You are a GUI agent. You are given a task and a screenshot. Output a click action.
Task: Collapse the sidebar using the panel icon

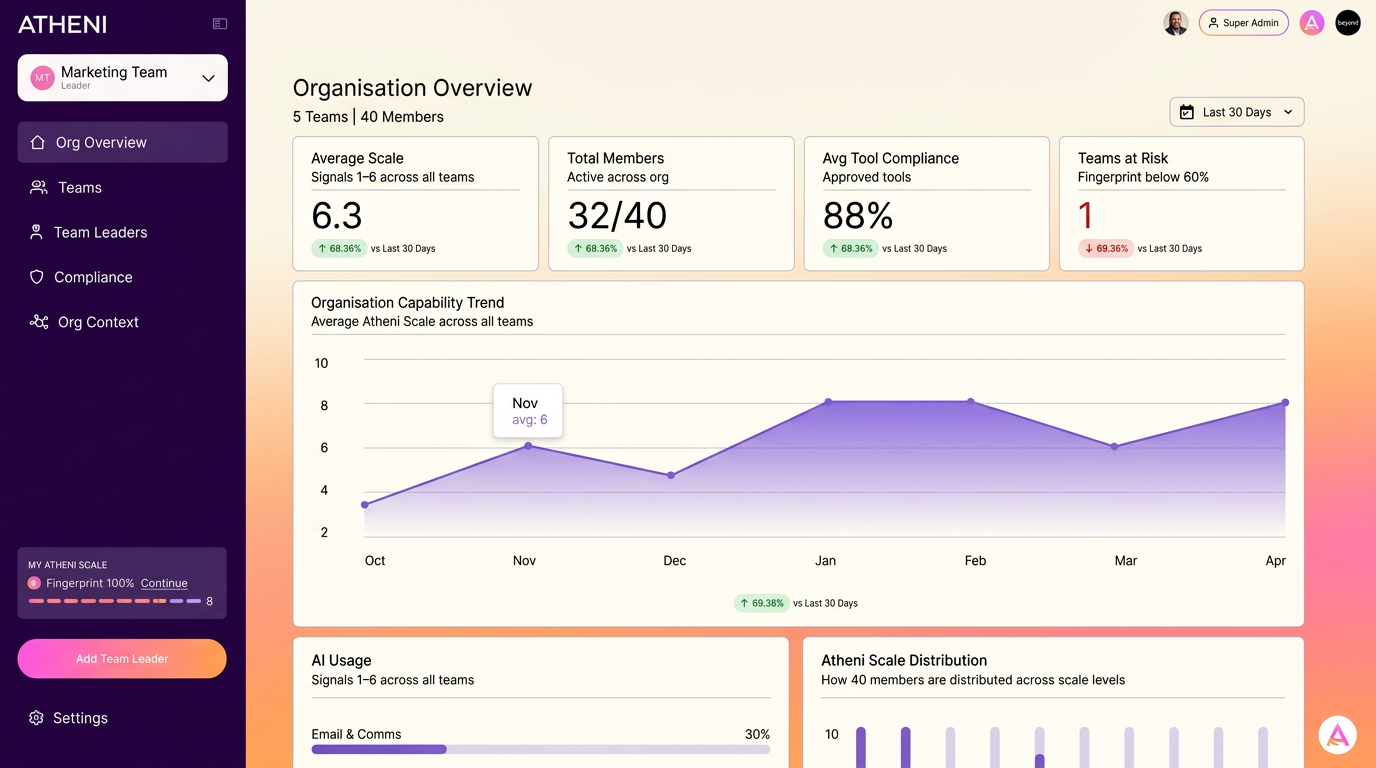[220, 24]
